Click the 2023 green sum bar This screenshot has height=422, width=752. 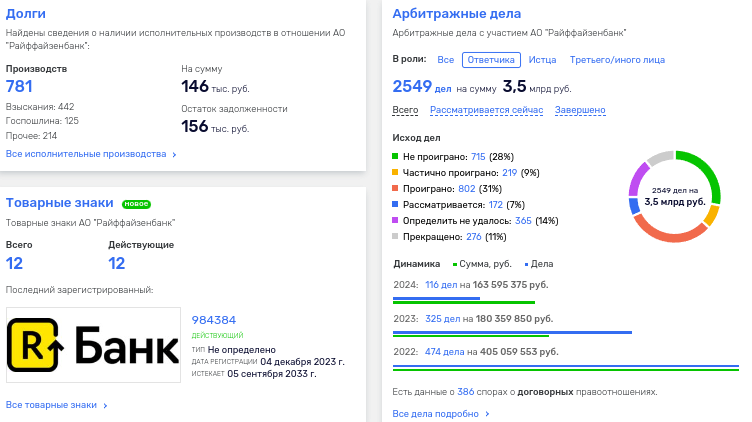click(471, 336)
